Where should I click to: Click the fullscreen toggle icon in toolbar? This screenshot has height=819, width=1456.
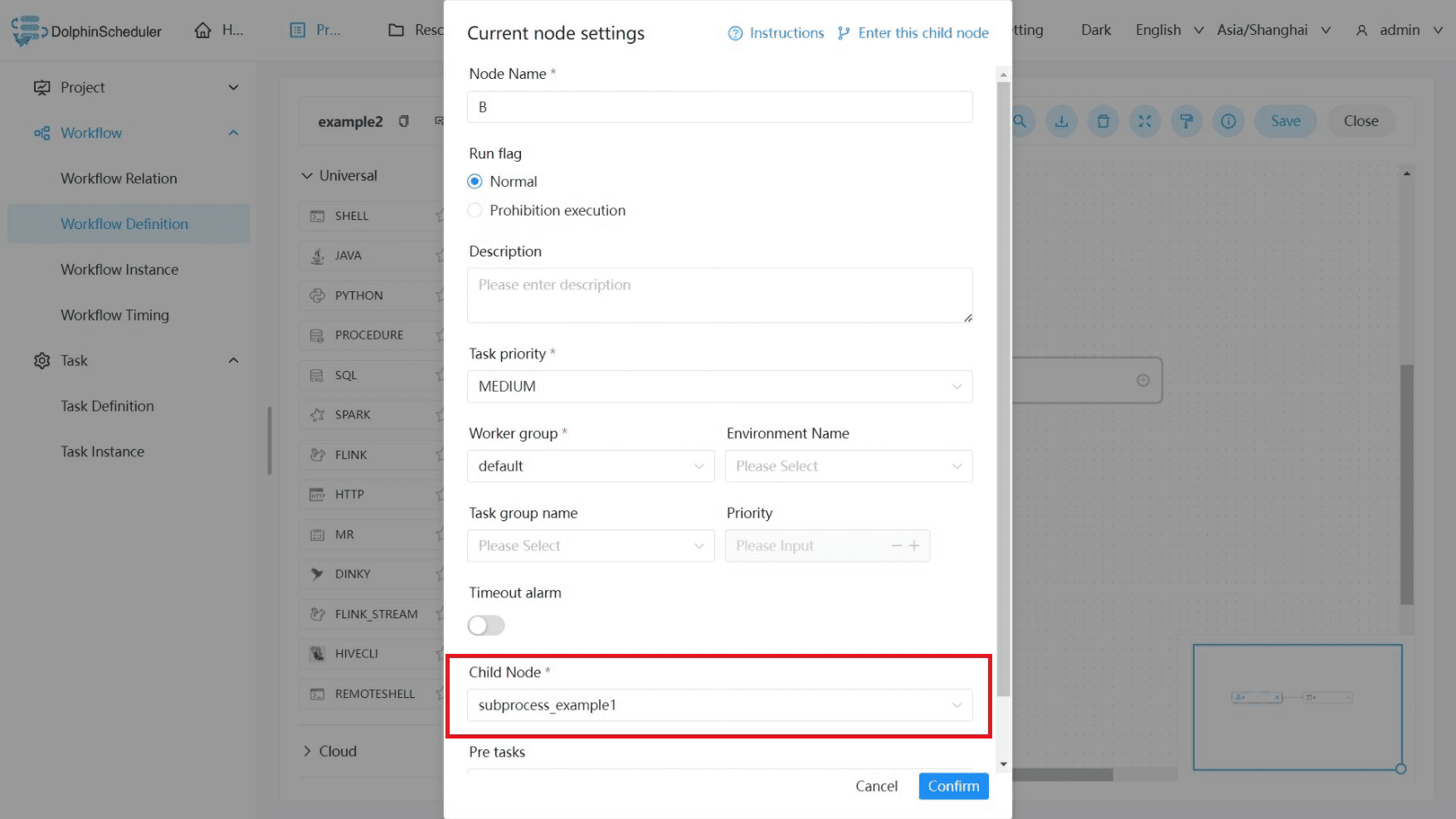1145,121
